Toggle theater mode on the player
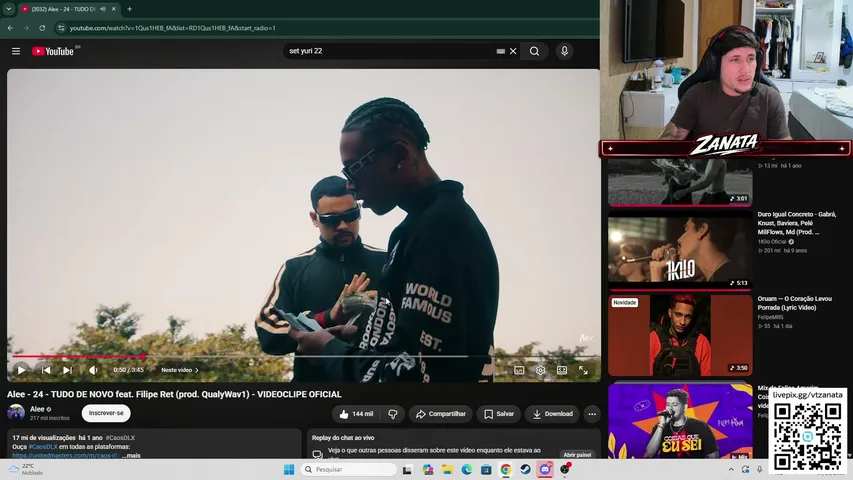Image resolution: width=853 pixels, height=480 pixels. pos(562,370)
